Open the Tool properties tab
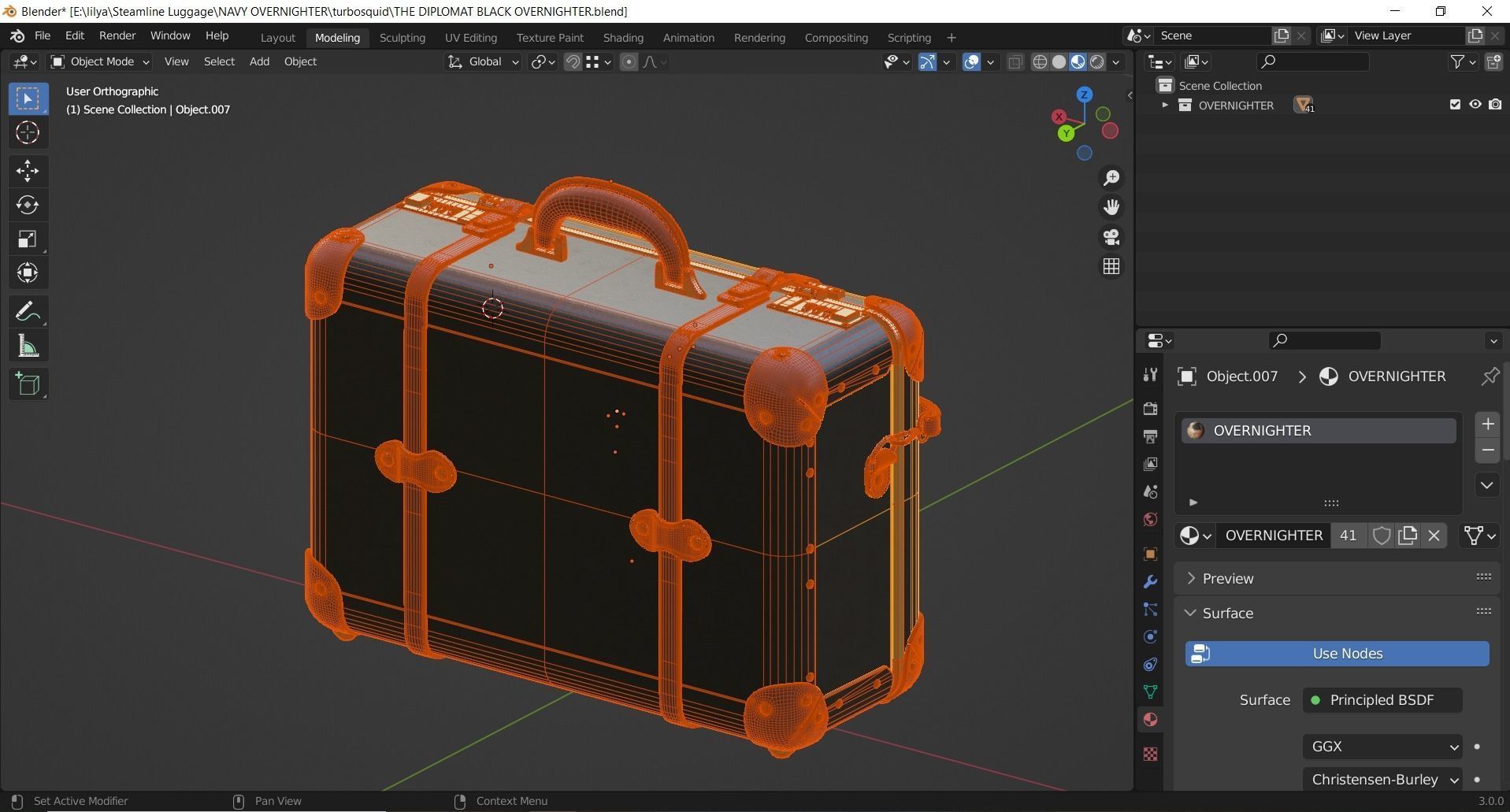The height and width of the screenshot is (812, 1510). point(1150,375)
